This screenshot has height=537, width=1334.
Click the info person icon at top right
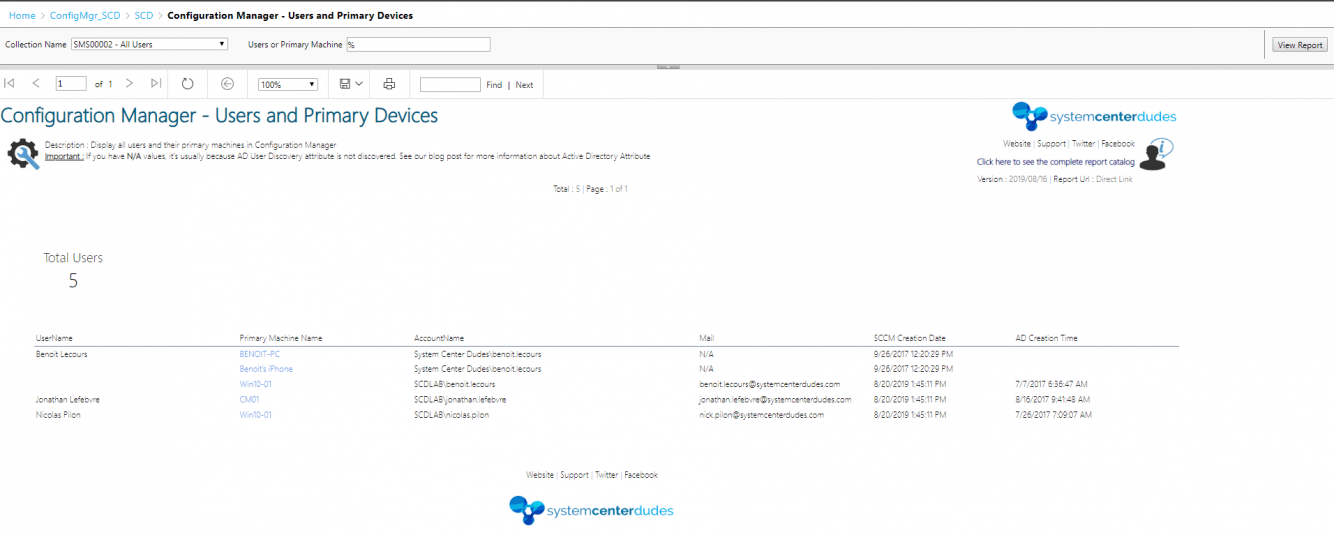[1157, 155]
